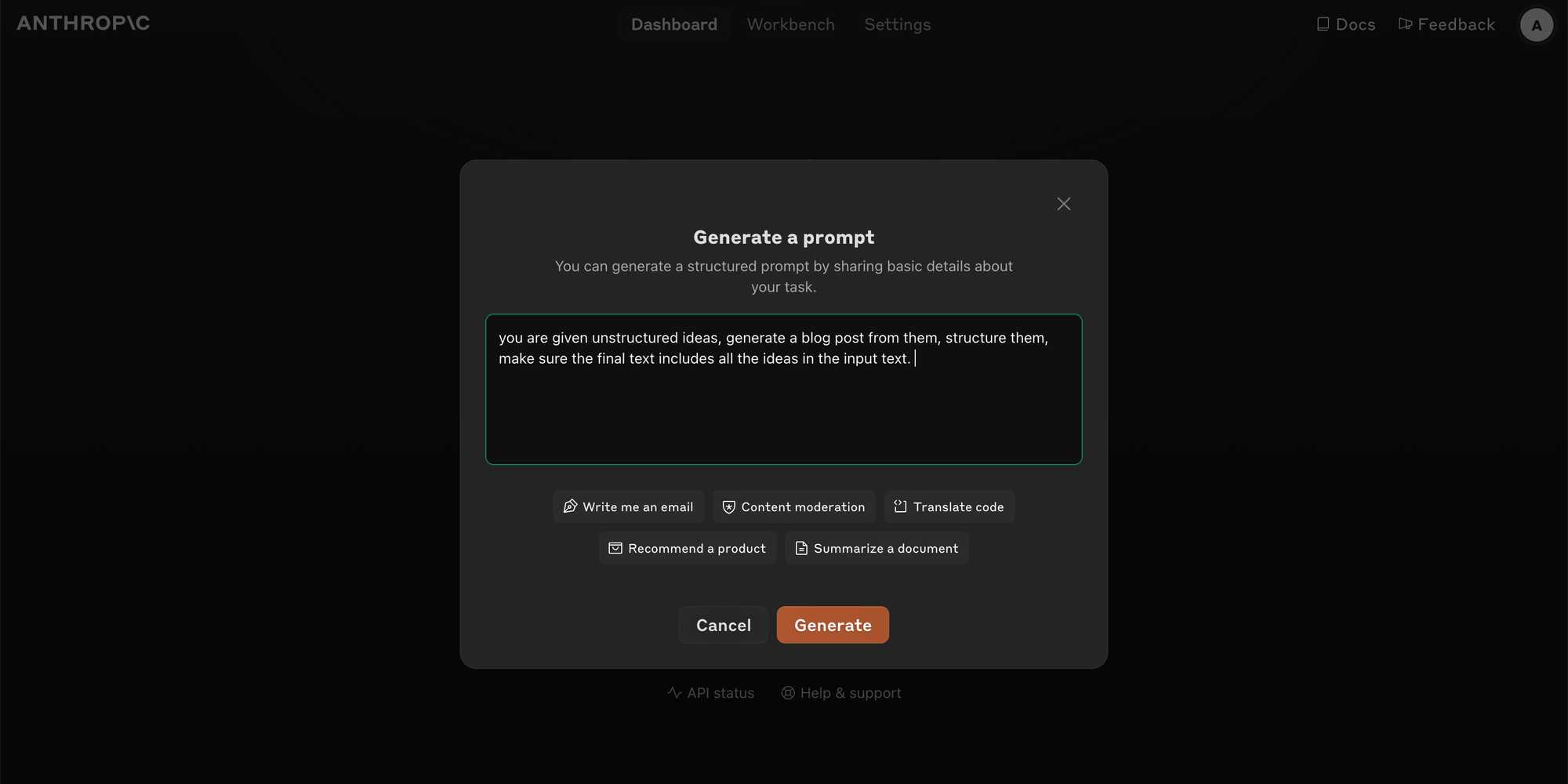Cancel the prompt generation dialog

pyautogui.click(x=724, y=625)
